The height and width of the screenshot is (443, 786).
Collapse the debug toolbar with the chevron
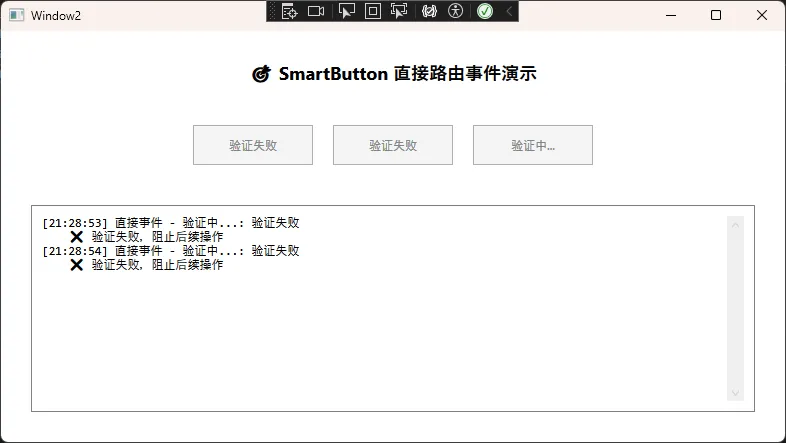coord(509,11)
